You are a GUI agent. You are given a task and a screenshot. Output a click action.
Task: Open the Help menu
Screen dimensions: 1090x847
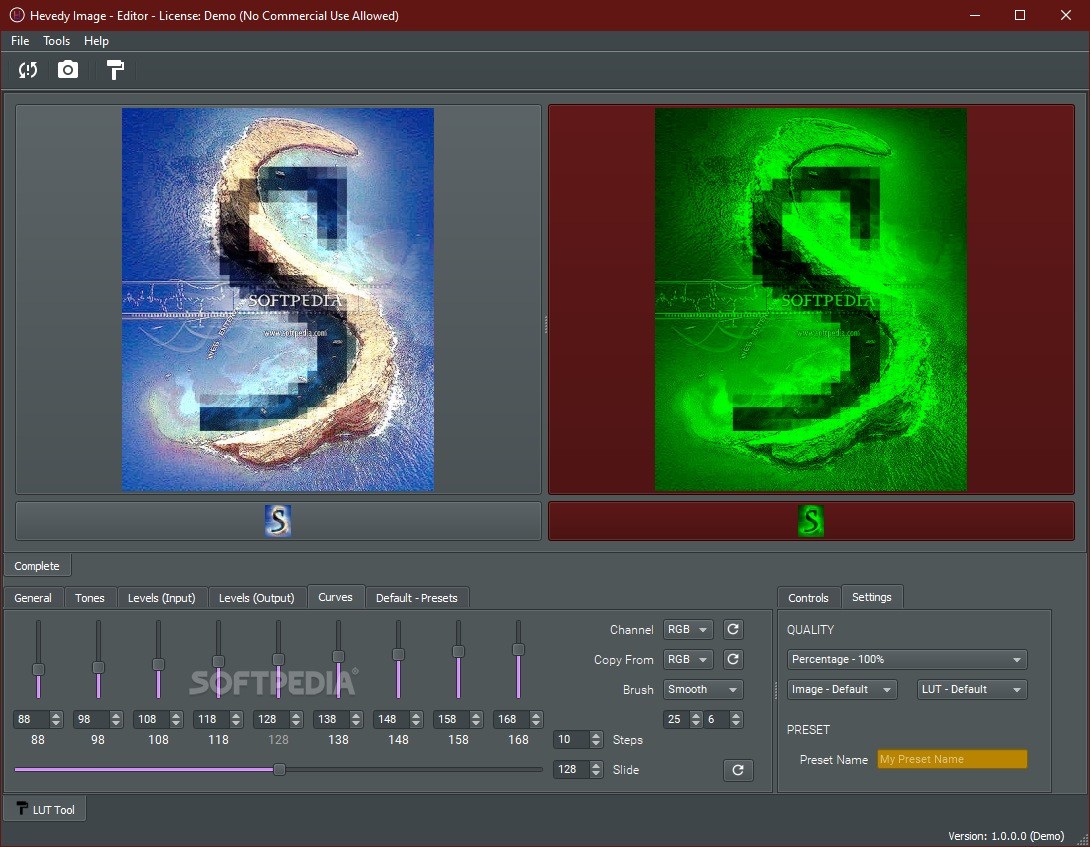point(96,41)
